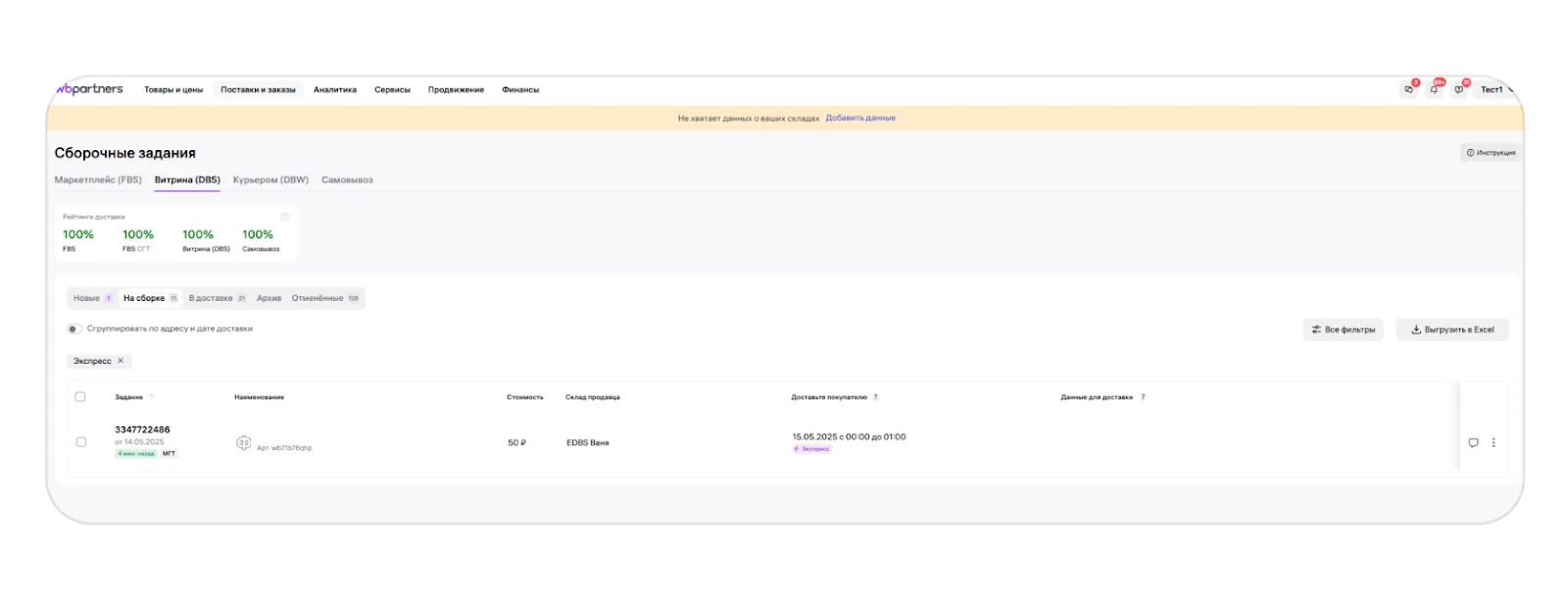Expand the Тест1 account dropdown
The width and height of the screenshot is (1568, 600).
point(1495,89)
